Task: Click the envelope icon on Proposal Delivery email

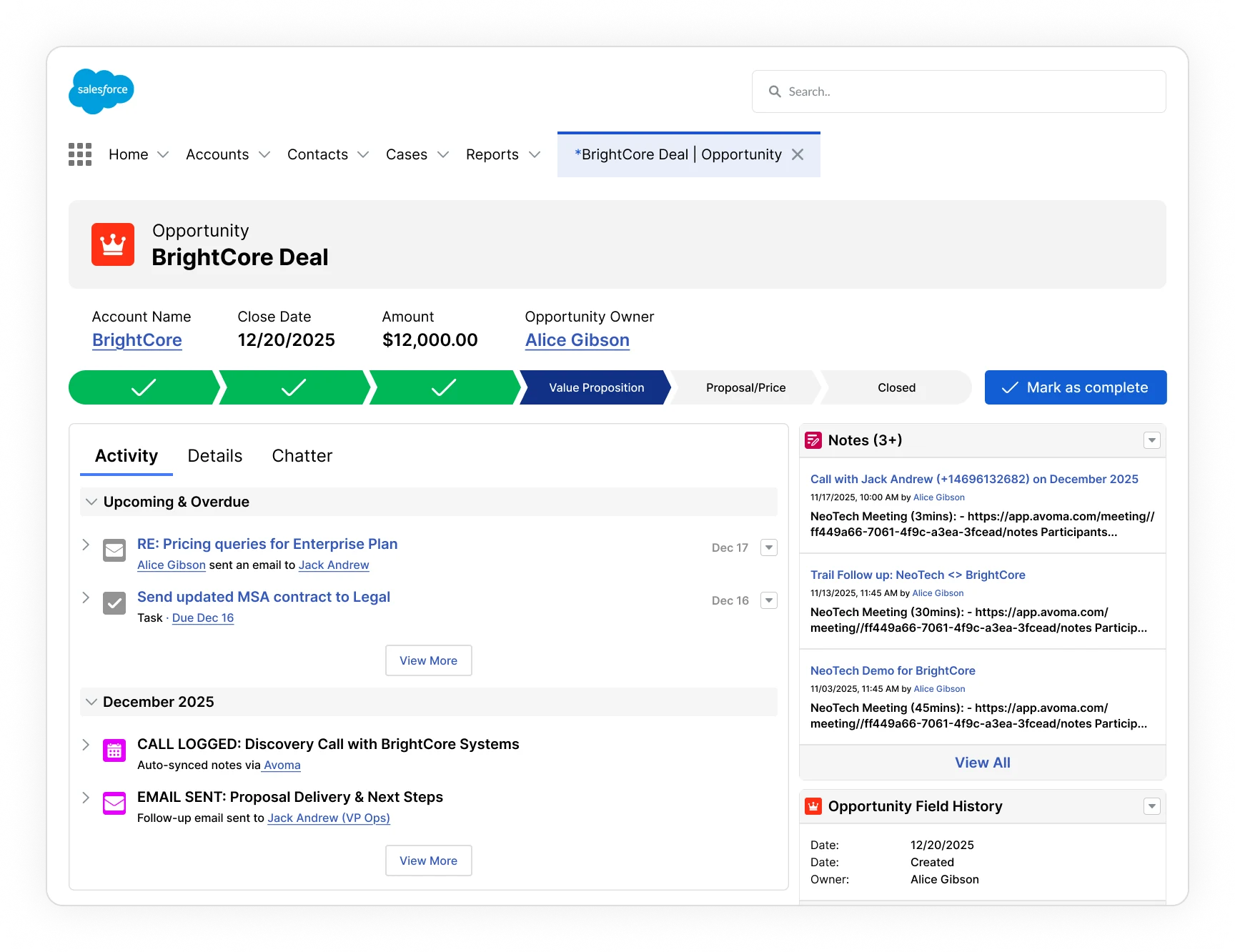Action: click(114, 803)
